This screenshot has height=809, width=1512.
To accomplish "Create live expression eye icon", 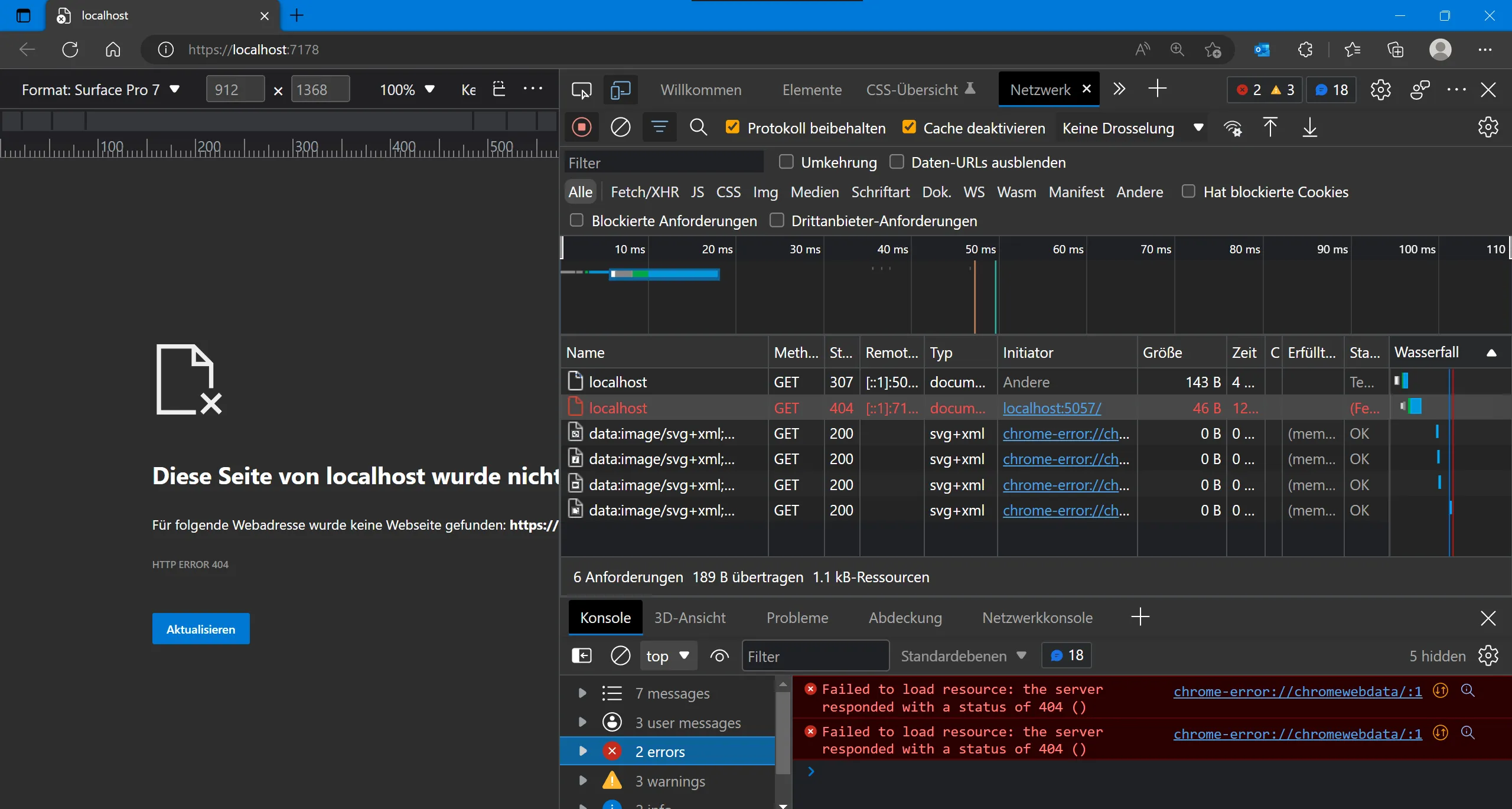I will tap(719, 656).
